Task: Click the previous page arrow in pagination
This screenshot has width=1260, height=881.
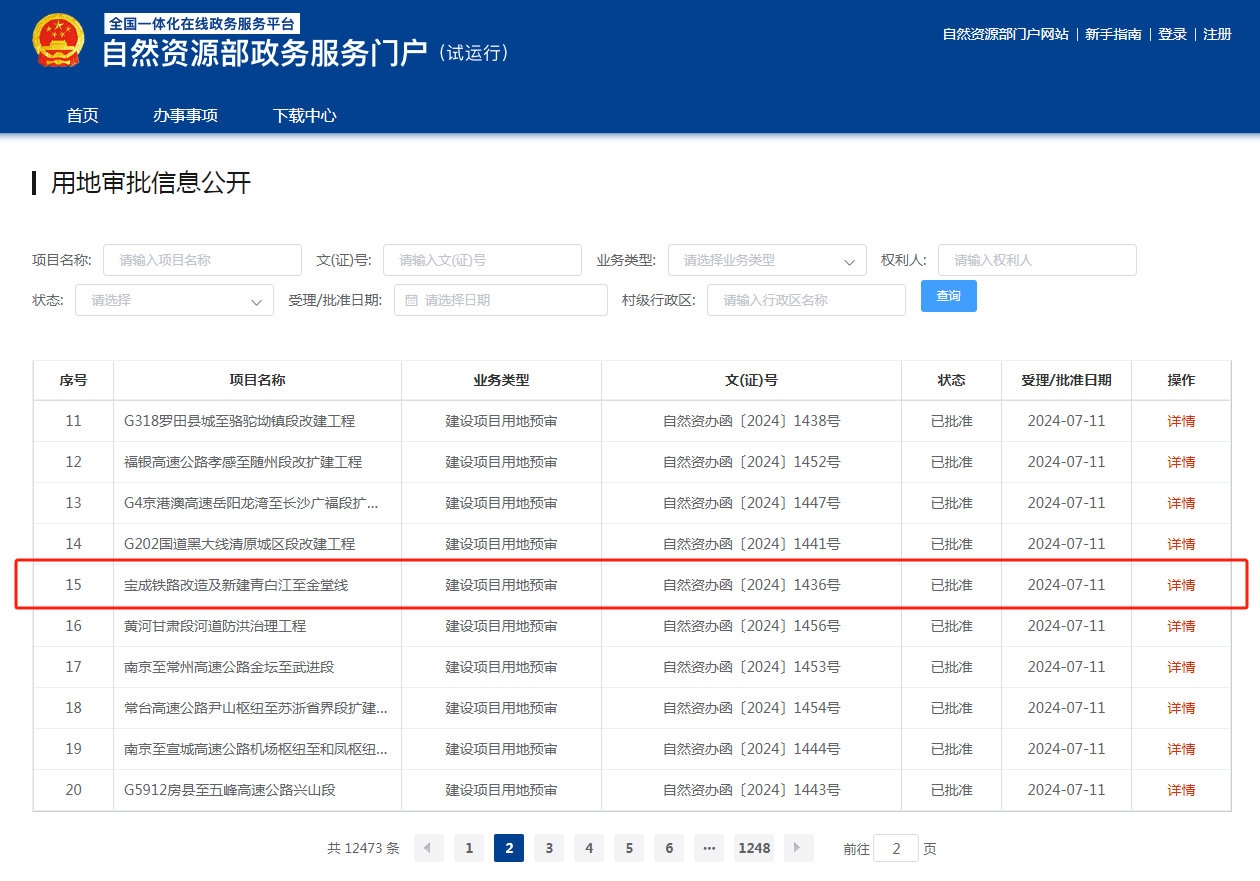Action: click(428, 848)
